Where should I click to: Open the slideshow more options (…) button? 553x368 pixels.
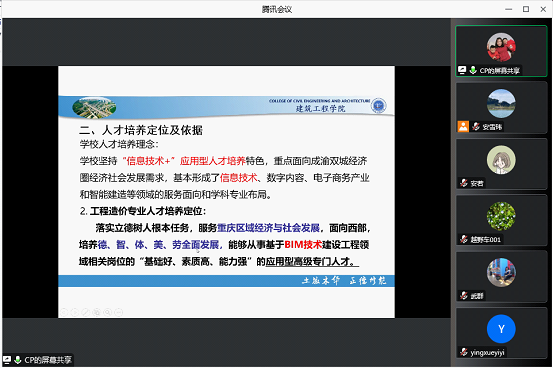click(119, 312)
